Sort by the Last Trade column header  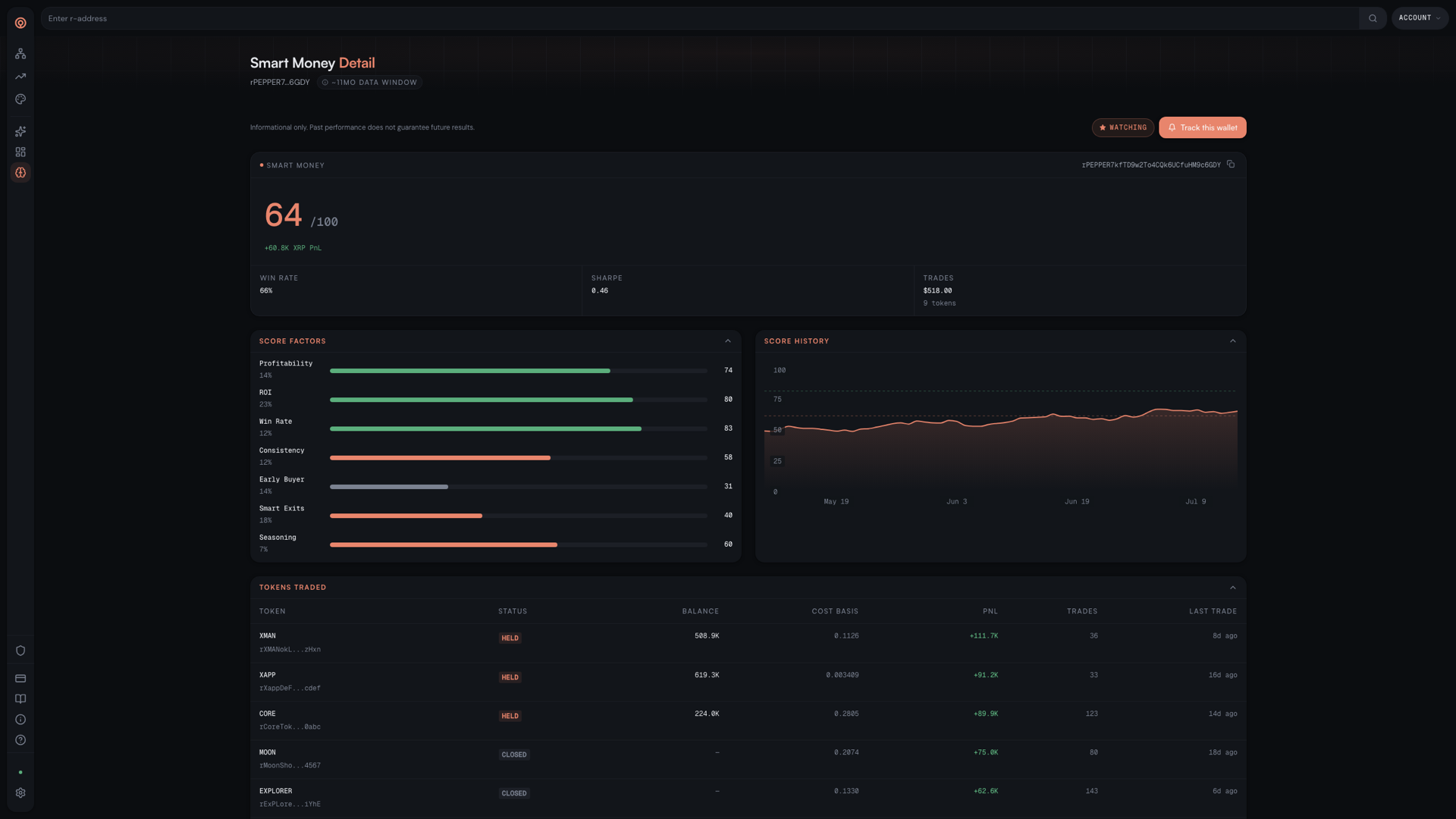click(x=1213, y=611)
